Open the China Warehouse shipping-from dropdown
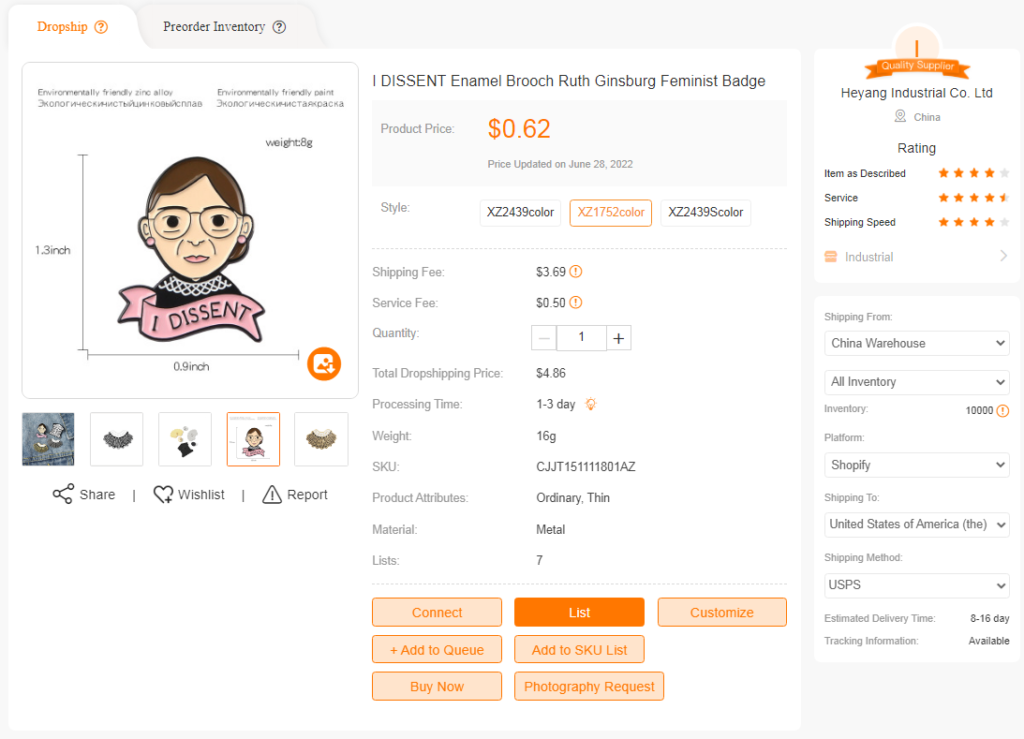This screenshot has height=739, width=1024. coord(917,343)
